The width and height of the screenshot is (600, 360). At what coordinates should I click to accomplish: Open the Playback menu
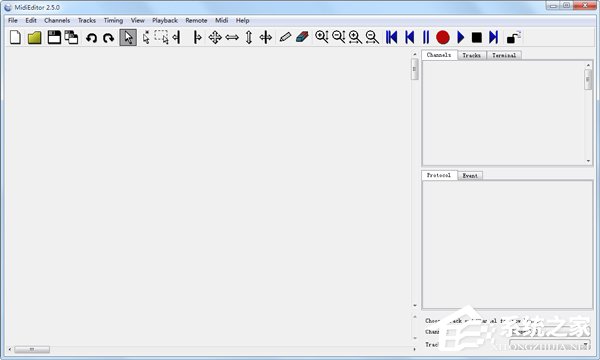[165, 20]
